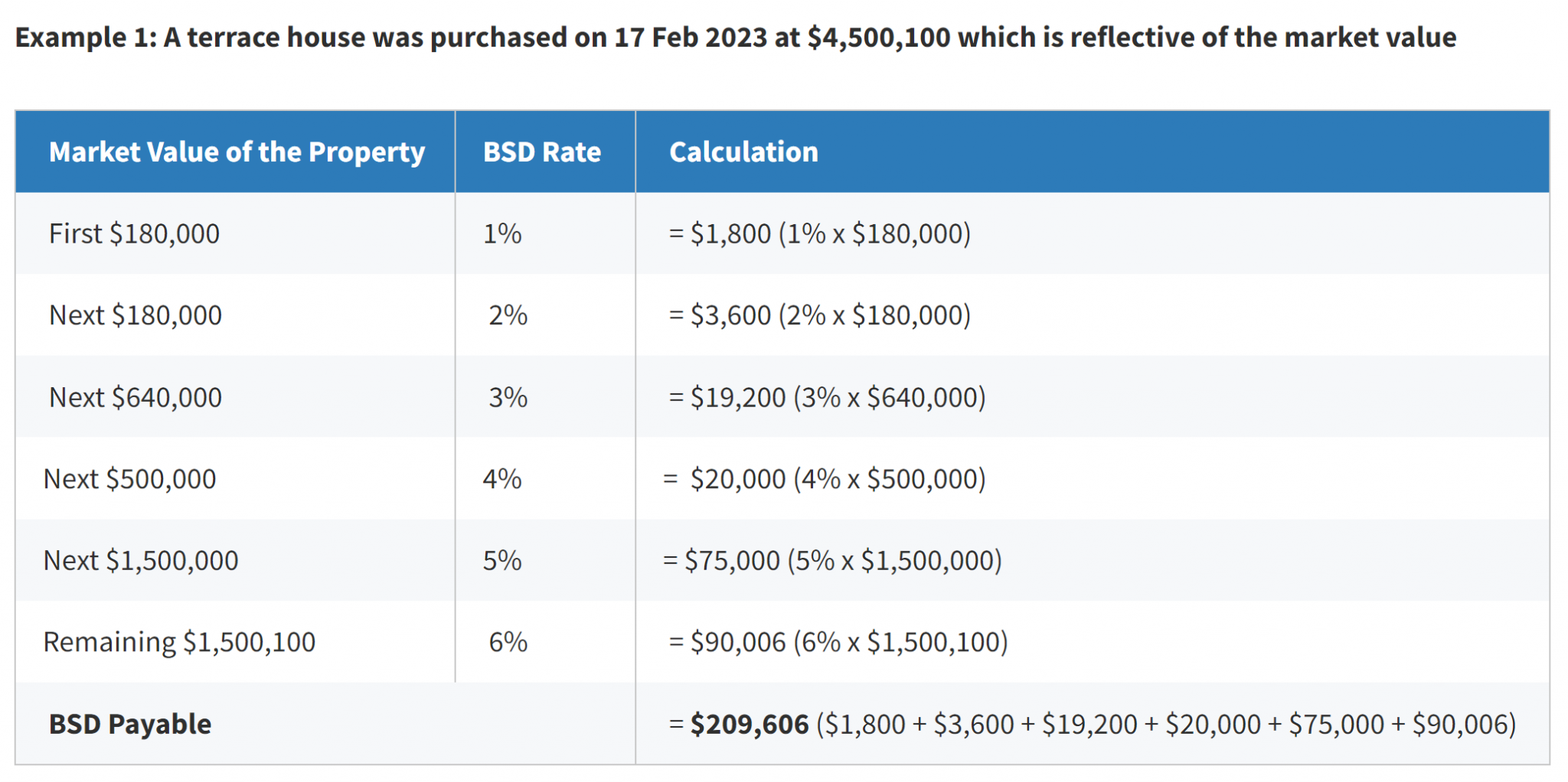This screenshot has height=782, width=1568.
Task: Select the Next $640,000 cell
Action: (136, 398)
